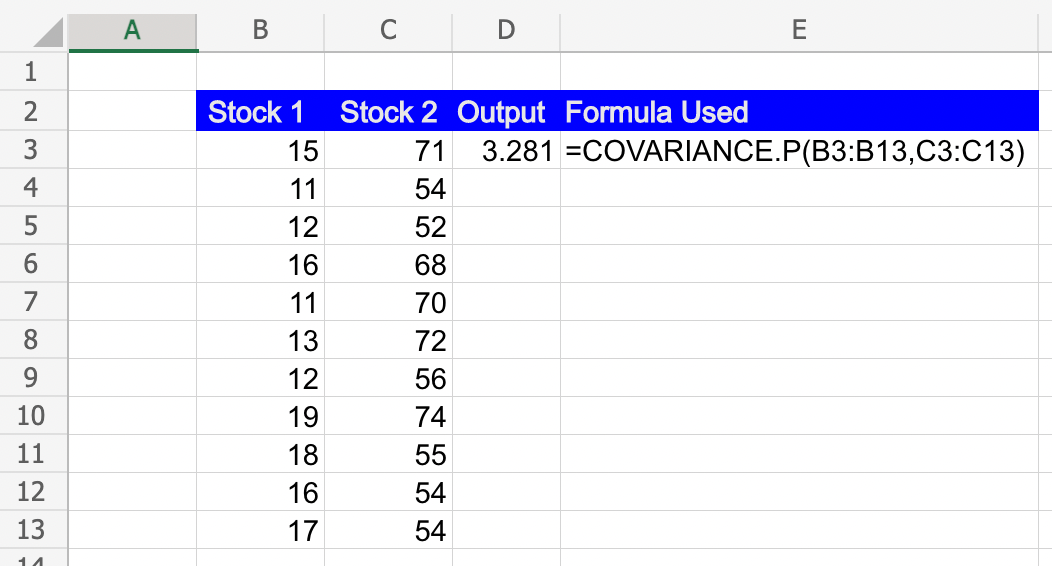Click empty cell A1
This screenshot has width=1052, height=566.
pos(132,72)
